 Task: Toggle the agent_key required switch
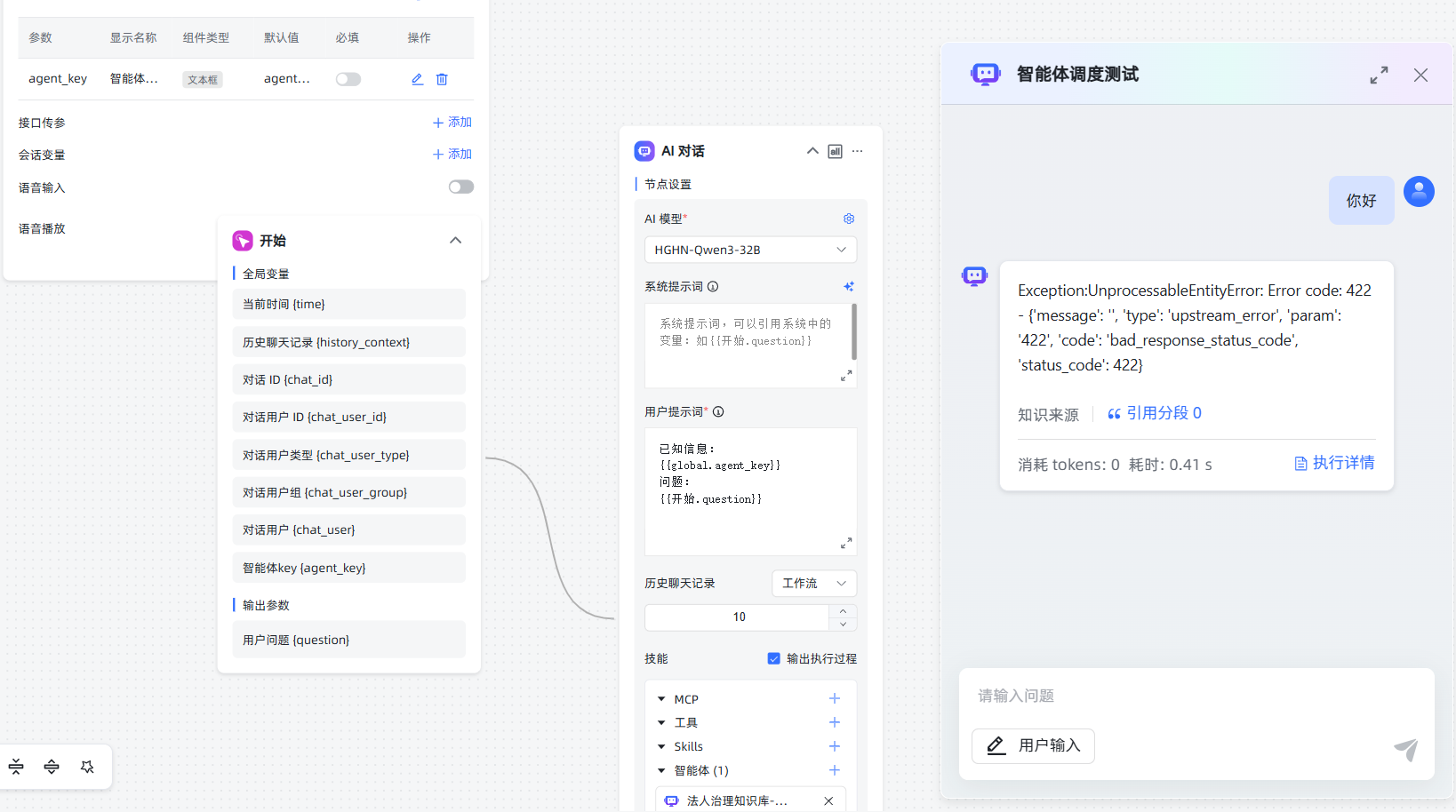(348, 79)
